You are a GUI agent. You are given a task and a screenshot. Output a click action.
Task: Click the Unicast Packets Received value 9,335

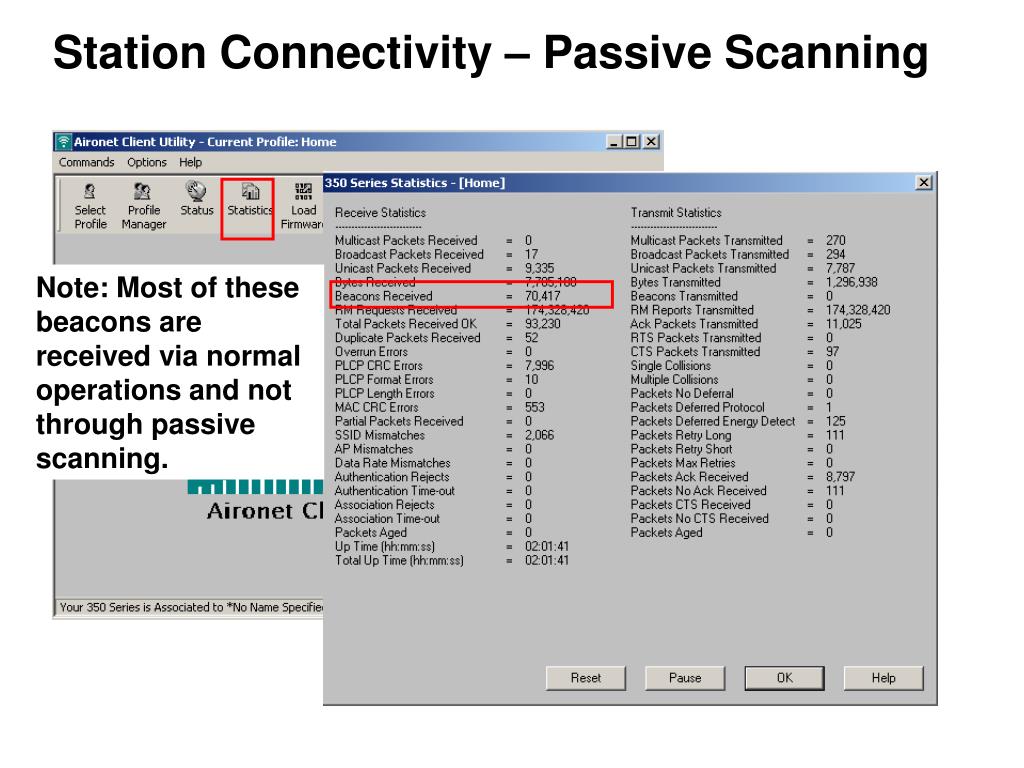(x=539, y=268)
